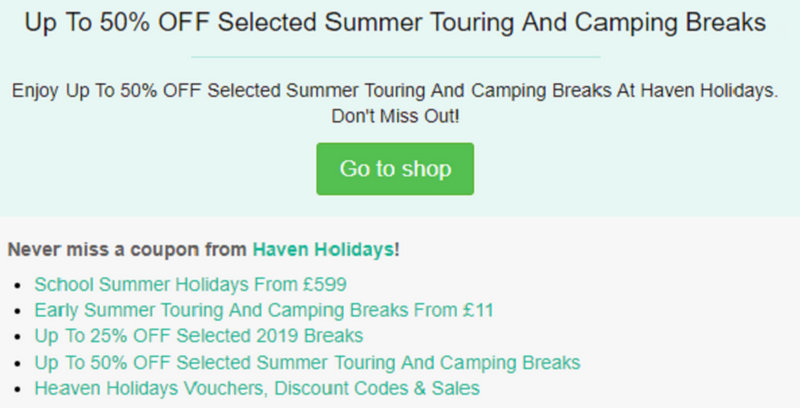Image resolution: width=800 pixels, height=408 pixels.
Task: Click the Up To 50% OFF list link
Action: click(x=307, y=362)
